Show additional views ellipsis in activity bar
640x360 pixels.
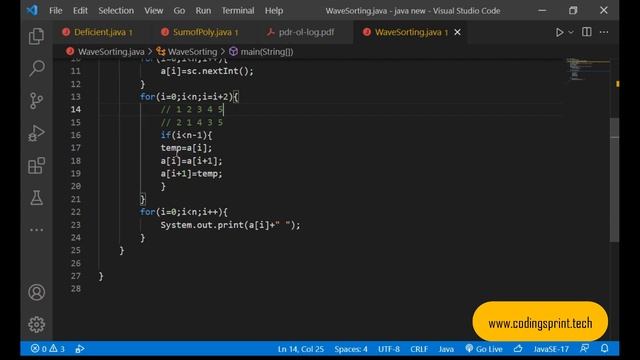pyautogui.click(x=36, y=230)
